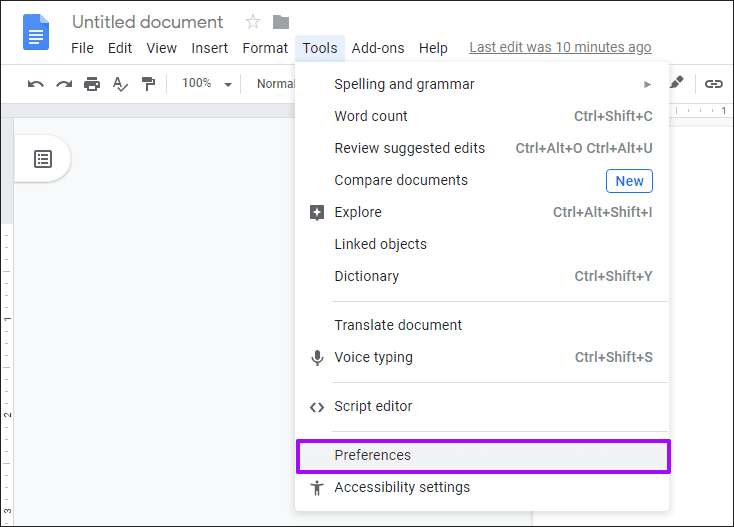Open the View menu
734x527 pixels.
pyautogui.click(x=161, y=48)
